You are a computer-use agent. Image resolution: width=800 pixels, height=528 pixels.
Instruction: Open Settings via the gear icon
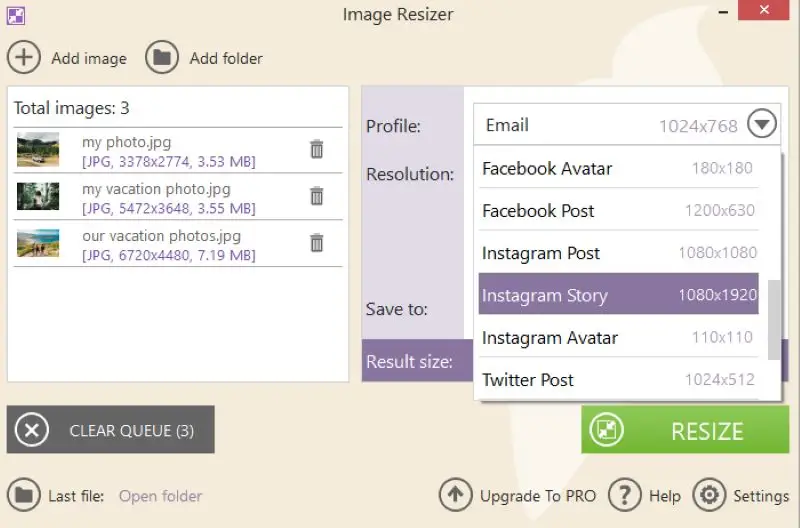pyautogui.click(x=710, y=495)
